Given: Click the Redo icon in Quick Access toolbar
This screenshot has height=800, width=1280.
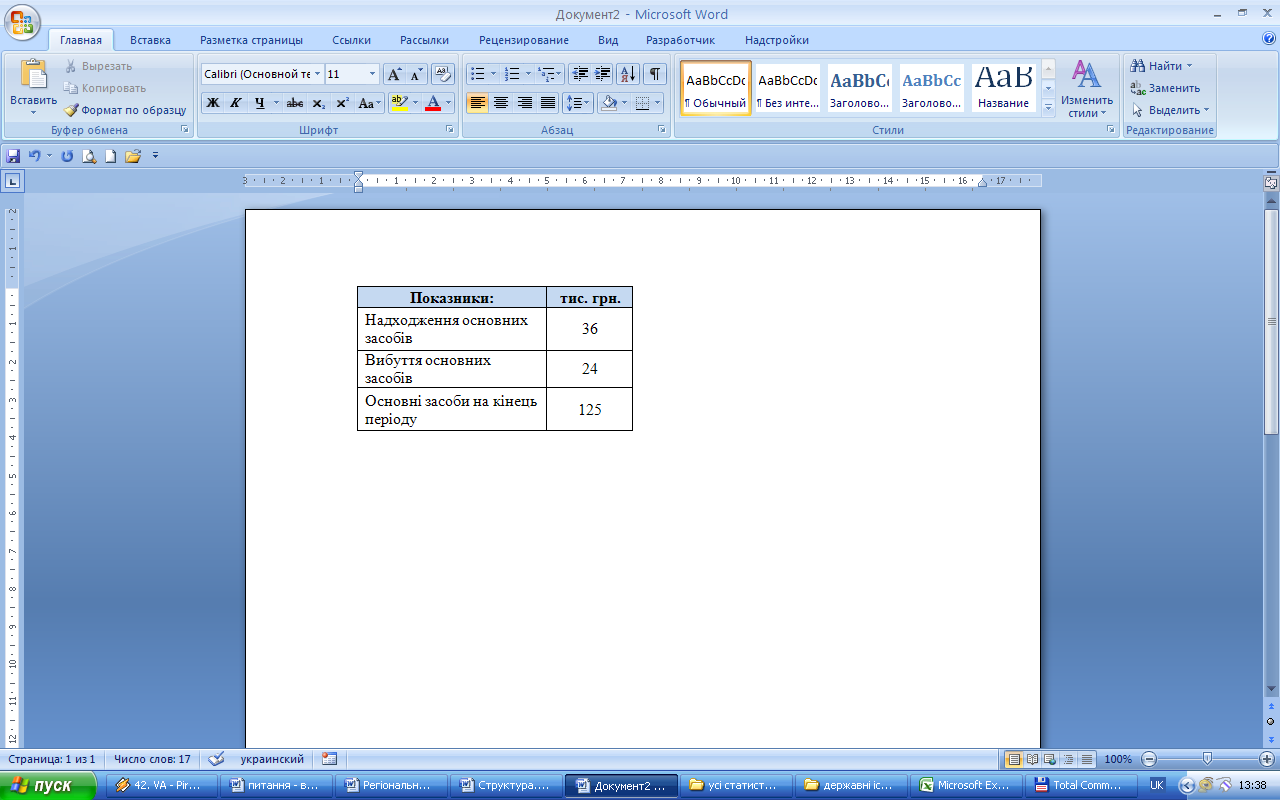Looking at the screenshot, I should coord(68,156).
